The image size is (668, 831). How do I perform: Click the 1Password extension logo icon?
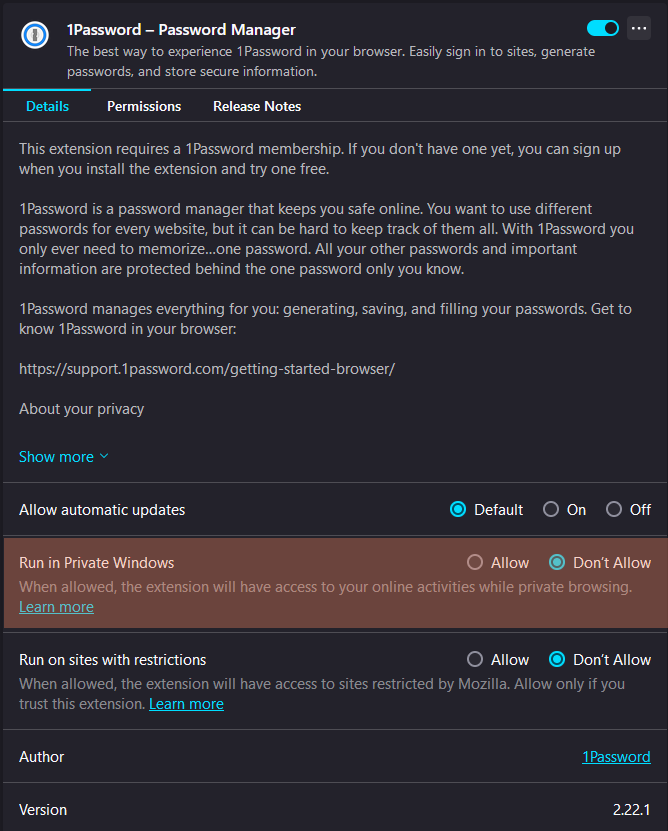tap(36, 33)
